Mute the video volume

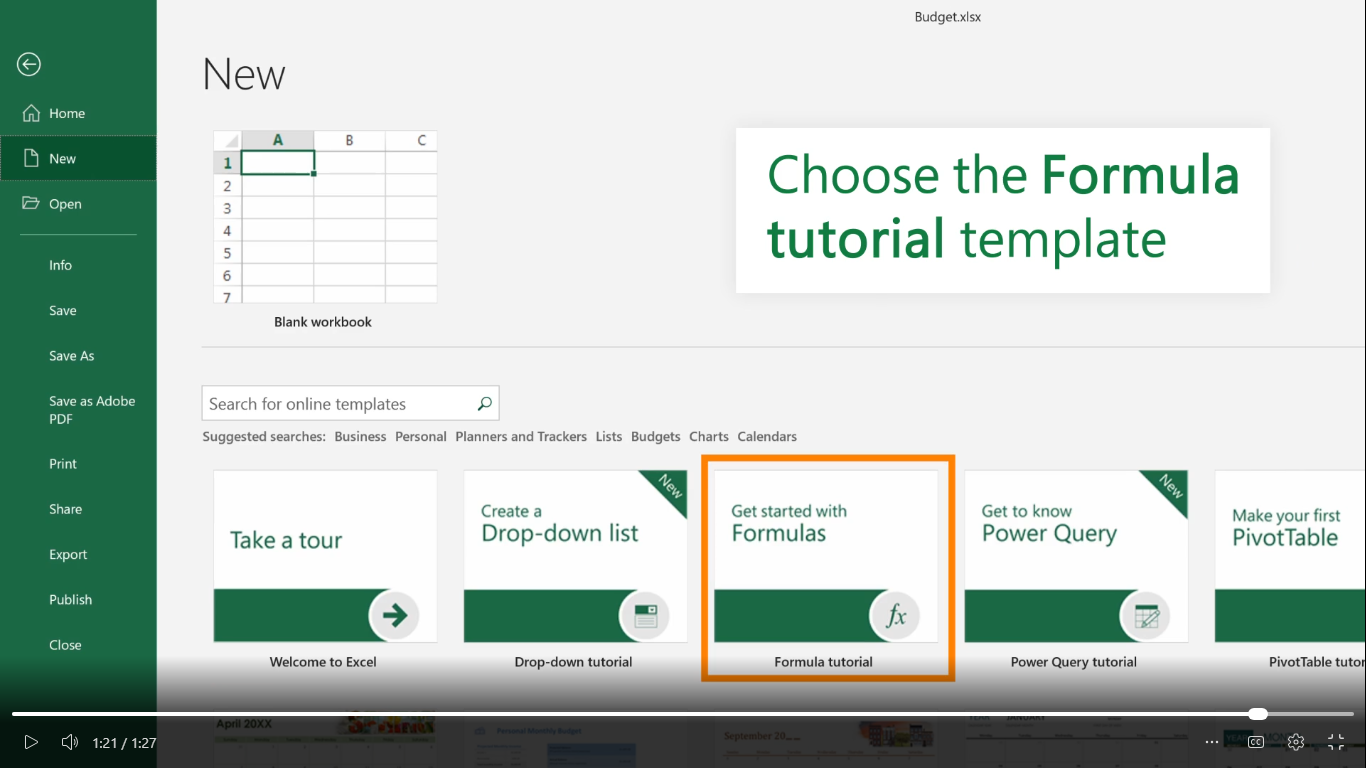pyautogui.click(x=69, y=742)
